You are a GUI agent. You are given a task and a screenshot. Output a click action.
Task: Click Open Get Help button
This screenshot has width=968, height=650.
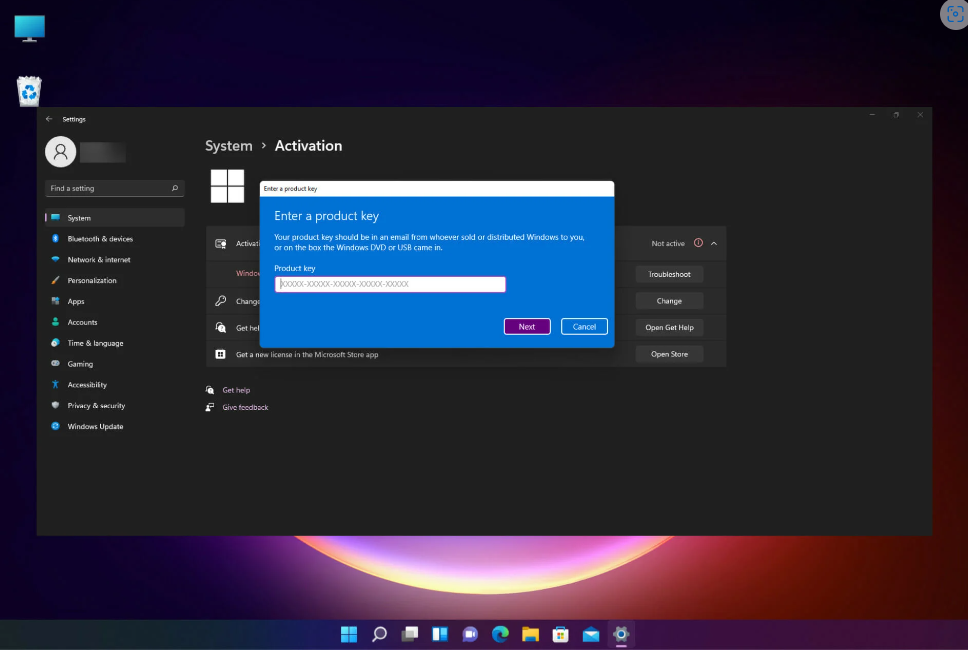coord(669,327)
